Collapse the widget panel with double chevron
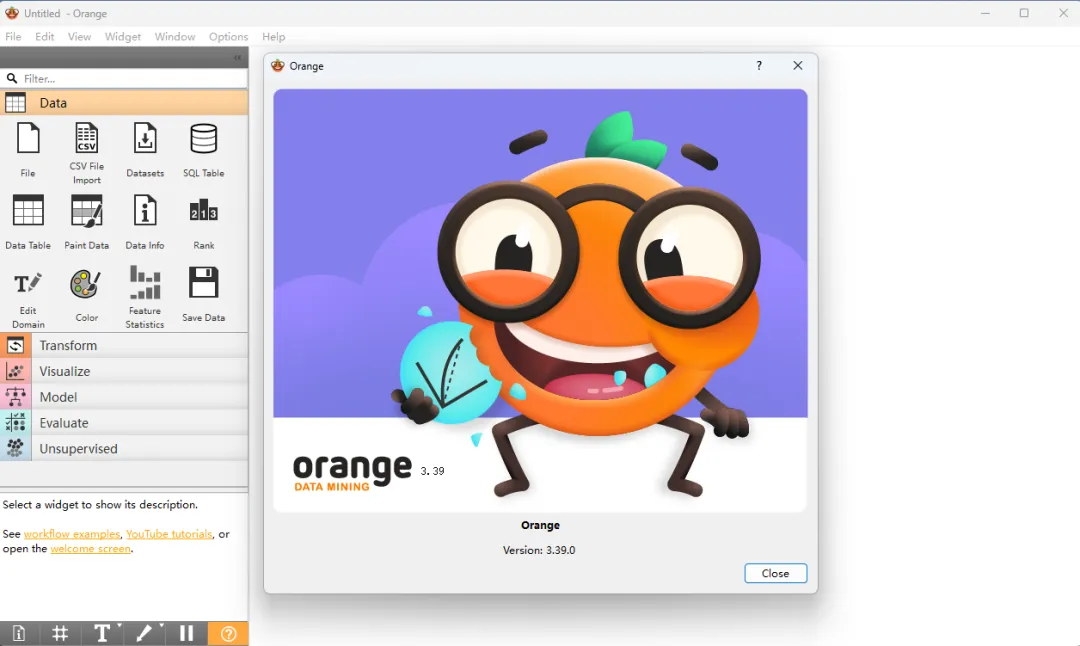Screen dimensions: 1080x646 pyautogui.click(x=238, y=58)
